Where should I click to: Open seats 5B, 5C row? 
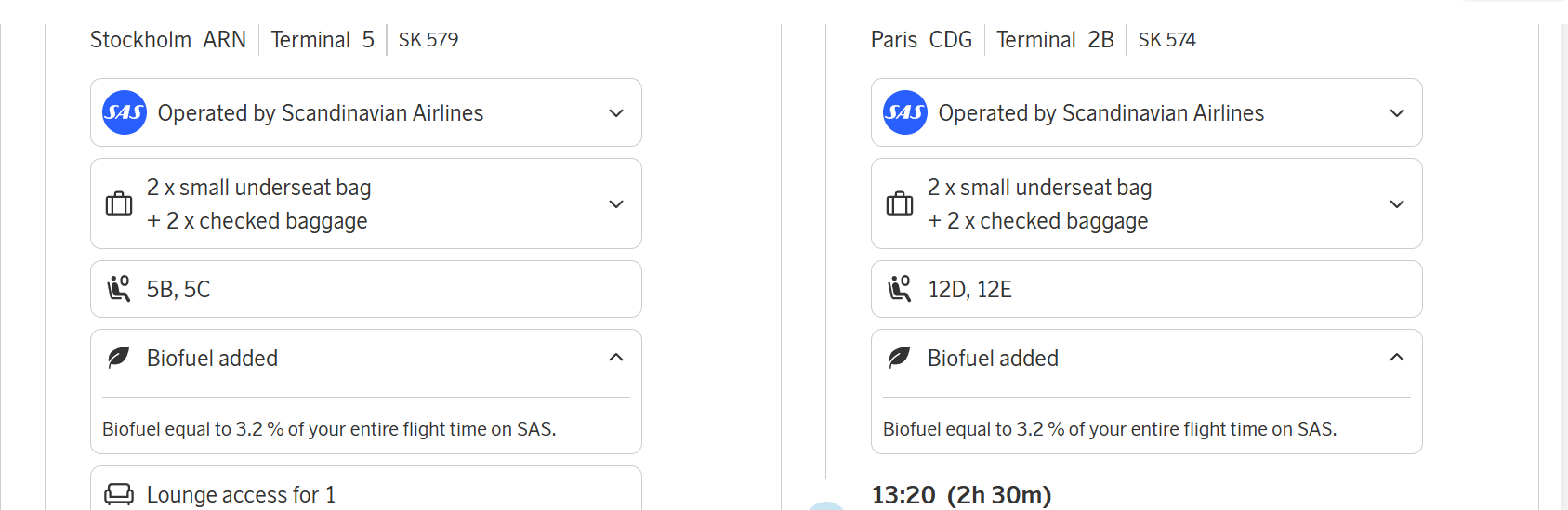[365, 289]
